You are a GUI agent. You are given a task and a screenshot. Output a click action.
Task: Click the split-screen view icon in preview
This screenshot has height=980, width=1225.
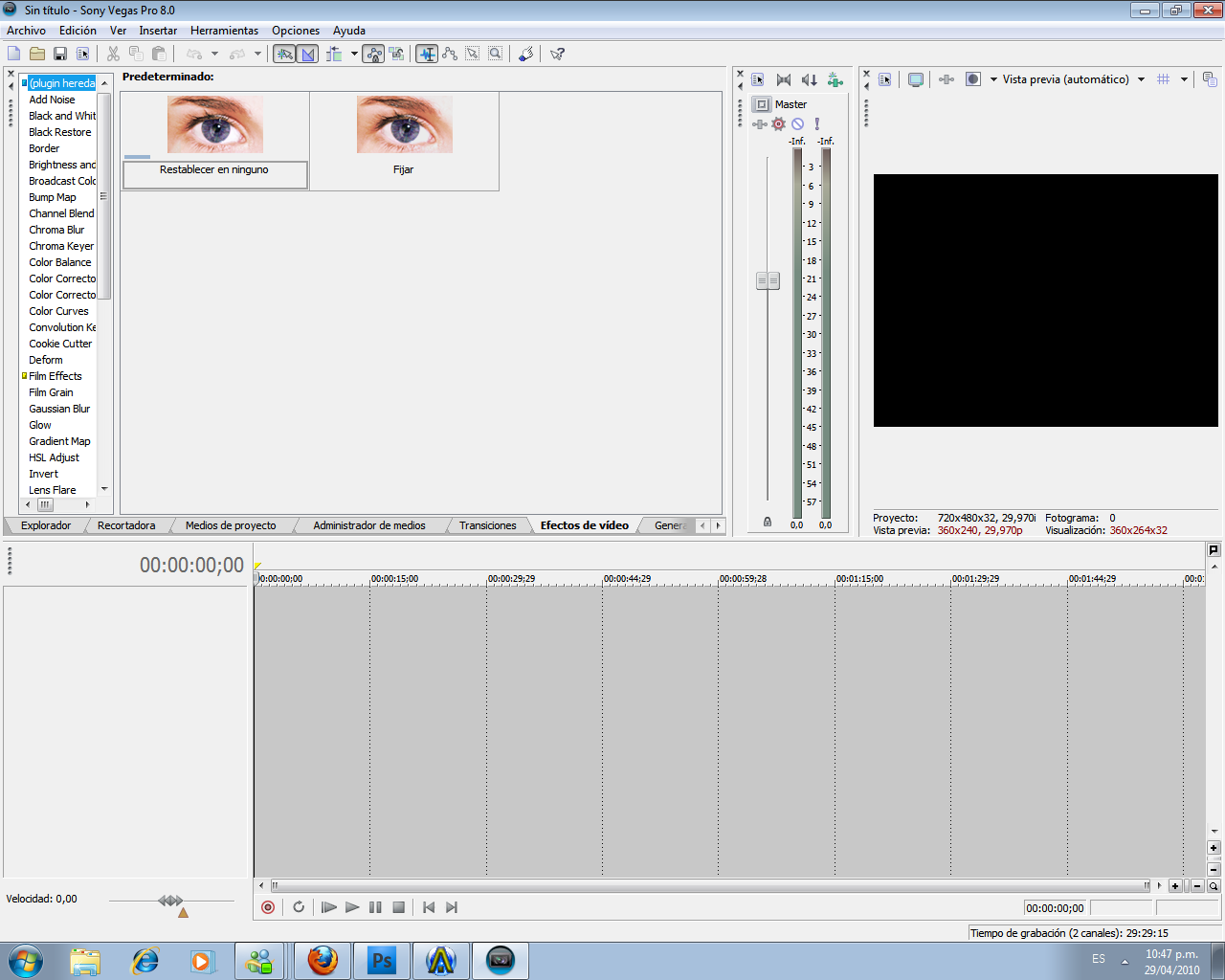[970, 79]
